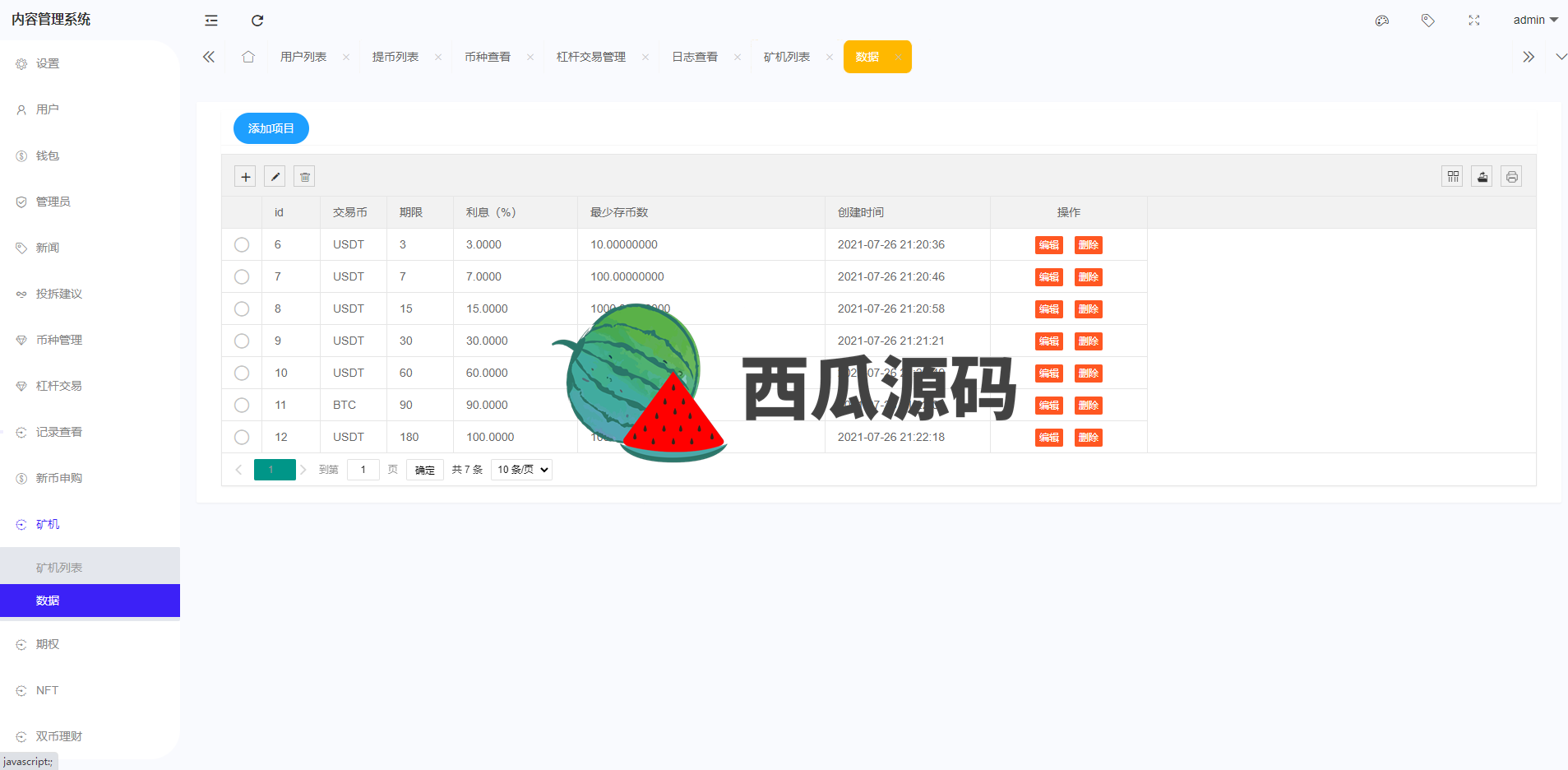Click the 确定 pagination button
Screen dimensions: 1568x770
[425, 470]
